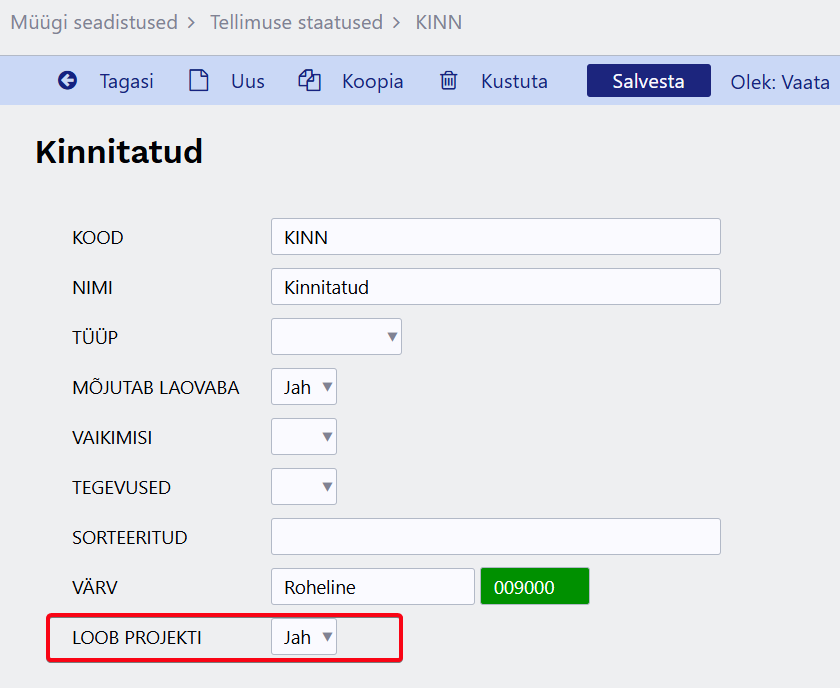The image size is (840, 688).
Task: Open the TEGEVUSED dropdown
Action: 304,487
